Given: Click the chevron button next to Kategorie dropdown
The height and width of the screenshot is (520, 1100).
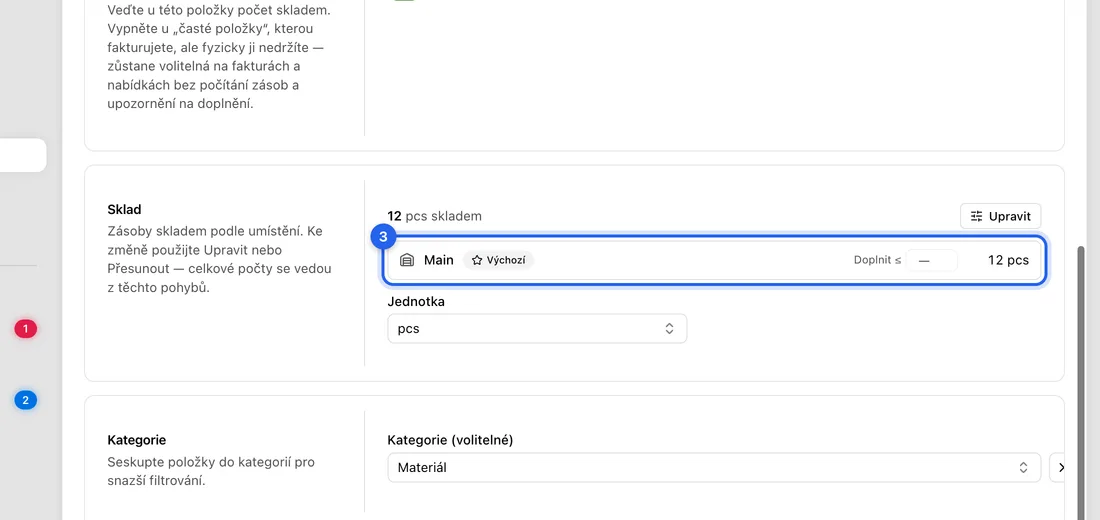Looking at the screenshot, I should [1058, 467].
